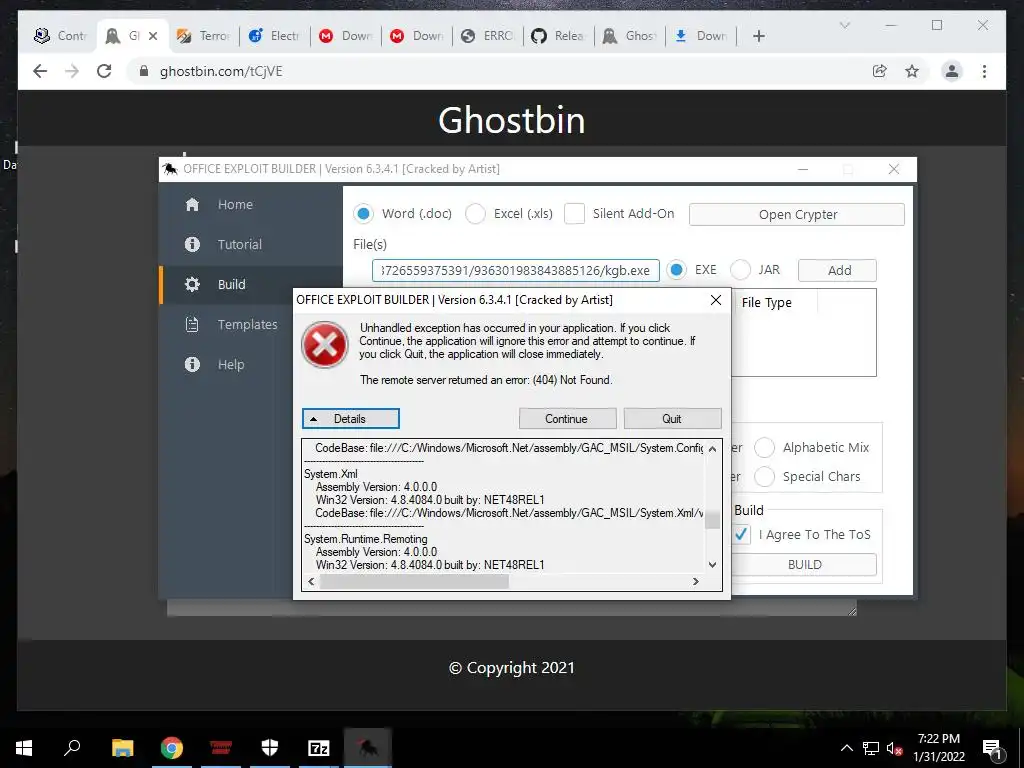This screenshot has width=1024, height=768.
Task: Collapse the error dialog Details
Action: (x=351, y=419)
